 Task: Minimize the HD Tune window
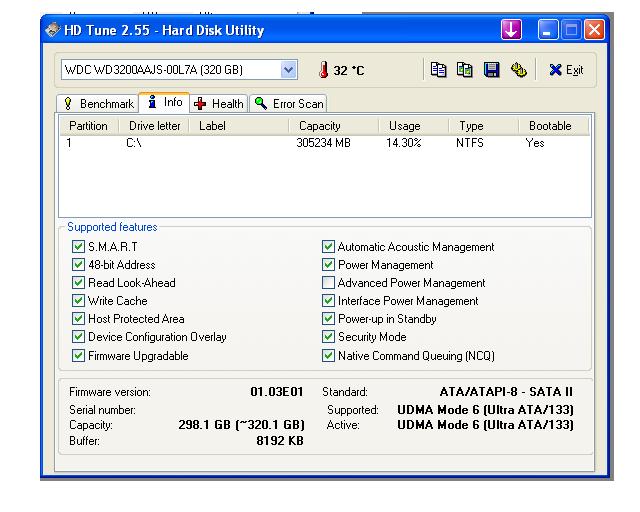click(x=548, y=30)
